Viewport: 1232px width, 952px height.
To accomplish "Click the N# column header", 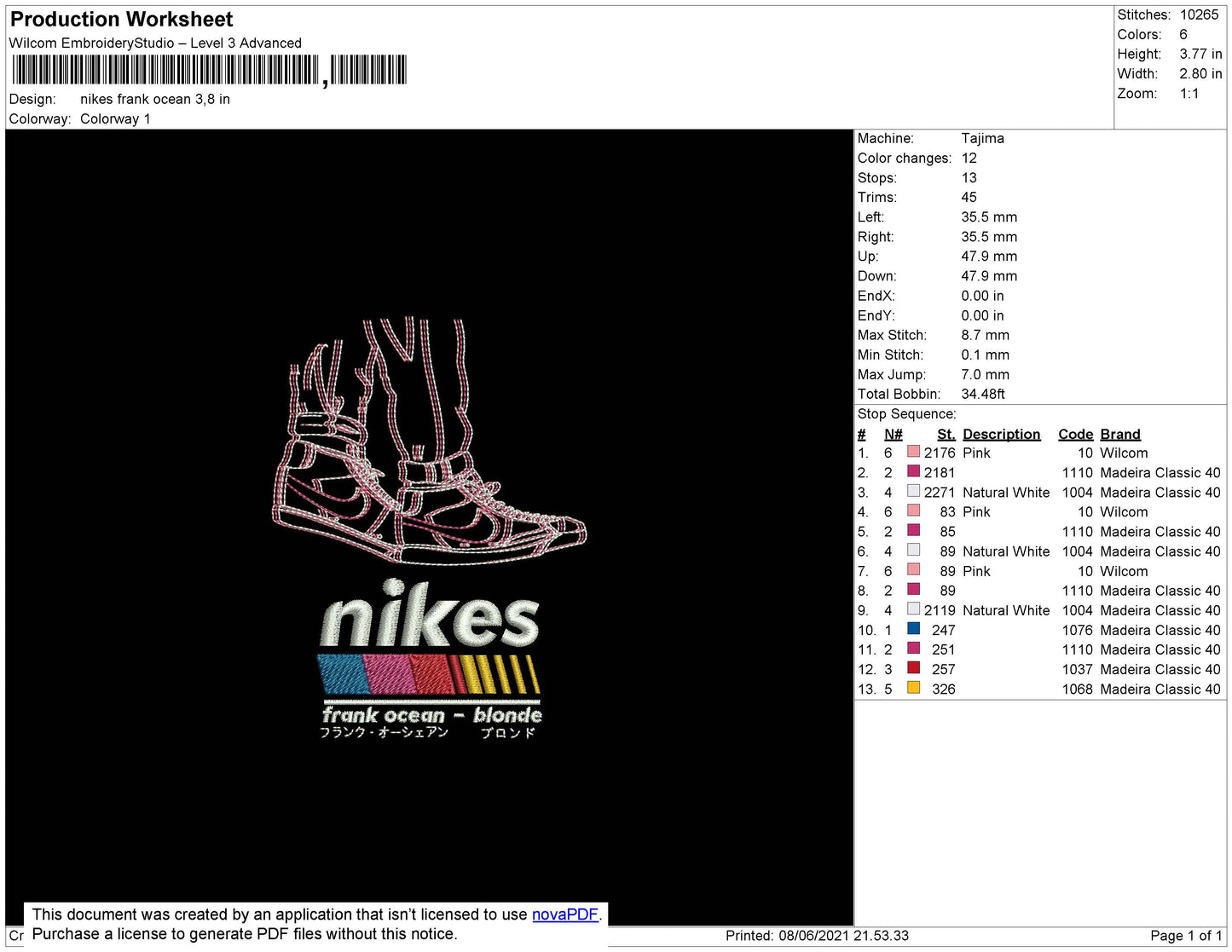I will coord(893,434).
